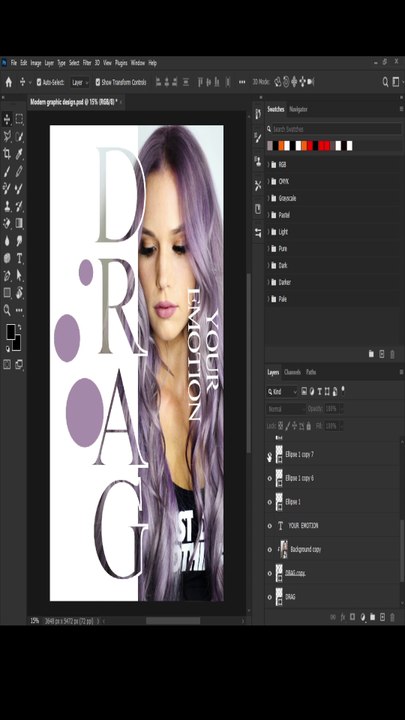
Task: Expand the Pastel swatch folder
Action: coord(269,215)
